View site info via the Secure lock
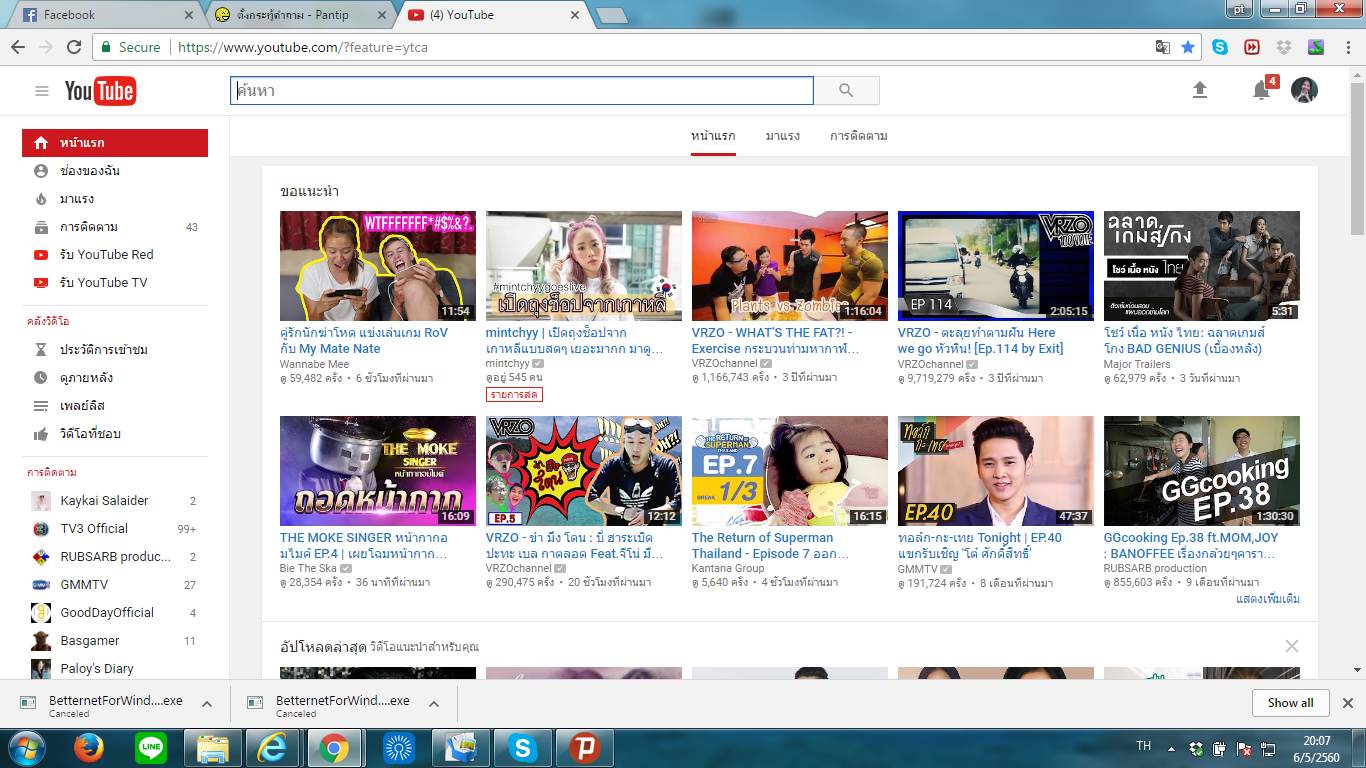This screenshot has width=1366, height=768. [129, 47]
